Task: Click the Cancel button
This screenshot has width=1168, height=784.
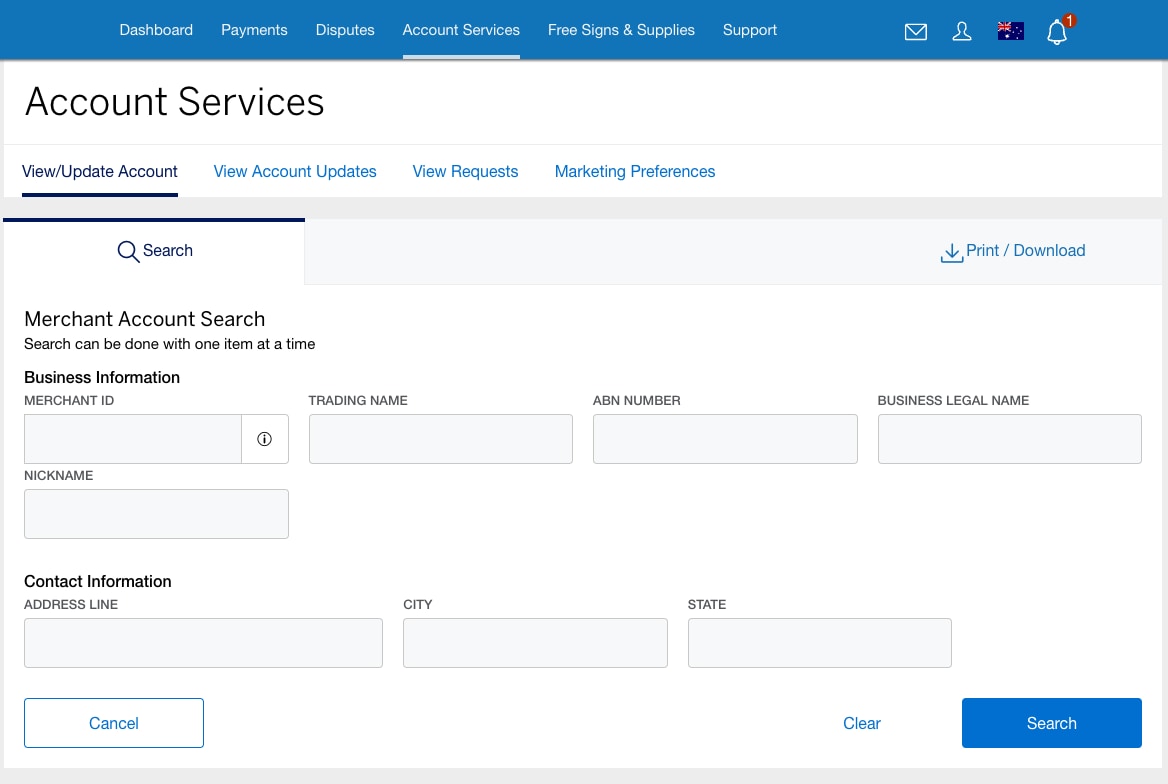Action: tap(114, 723)
